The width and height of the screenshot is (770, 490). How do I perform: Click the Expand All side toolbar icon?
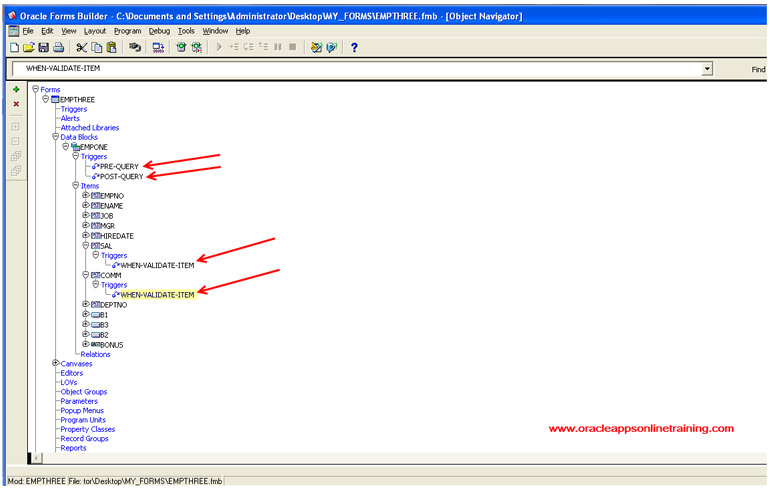(x=16, y=156)
